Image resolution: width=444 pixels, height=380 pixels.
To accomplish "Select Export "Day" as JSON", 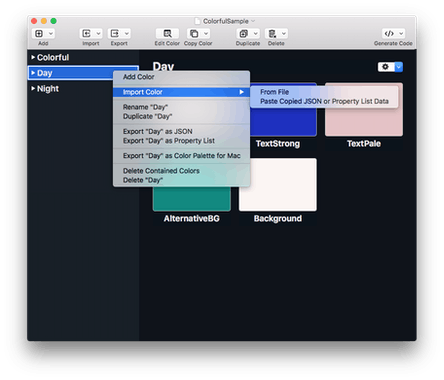I will pyautogui.click(x=181, y=131).
